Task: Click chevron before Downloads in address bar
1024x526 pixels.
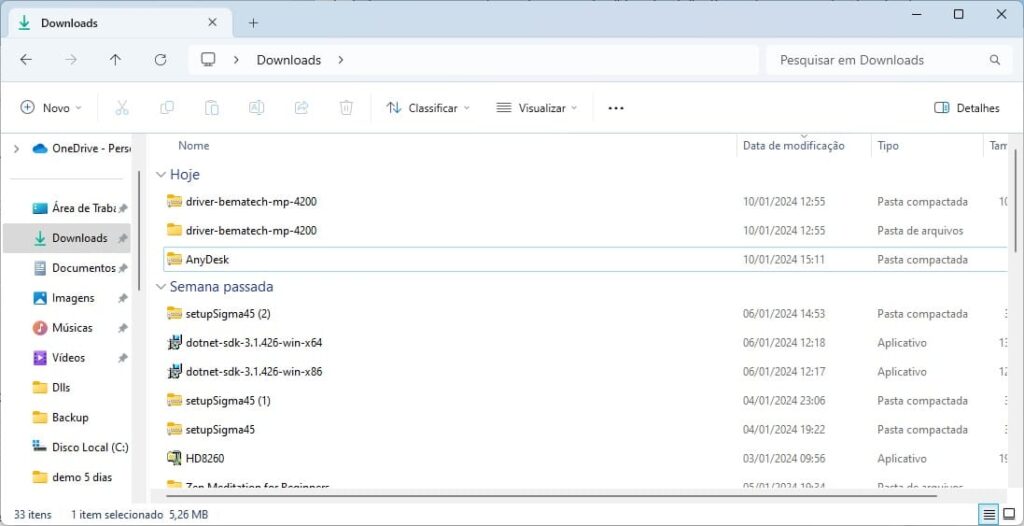Action: [x=236, y=60]
